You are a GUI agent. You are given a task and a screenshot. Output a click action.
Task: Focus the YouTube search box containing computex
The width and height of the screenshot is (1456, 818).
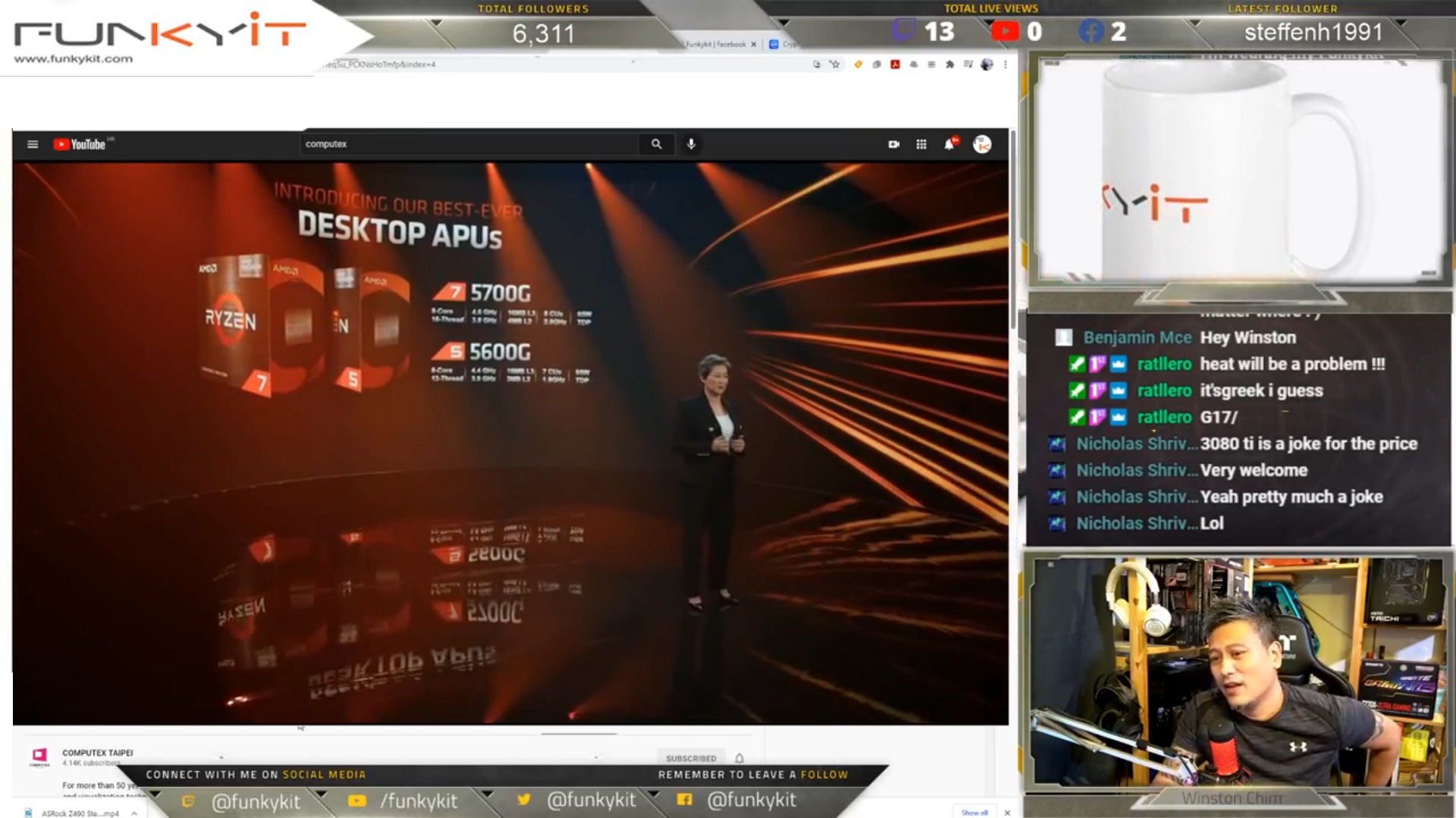click(x=470, y=144)
